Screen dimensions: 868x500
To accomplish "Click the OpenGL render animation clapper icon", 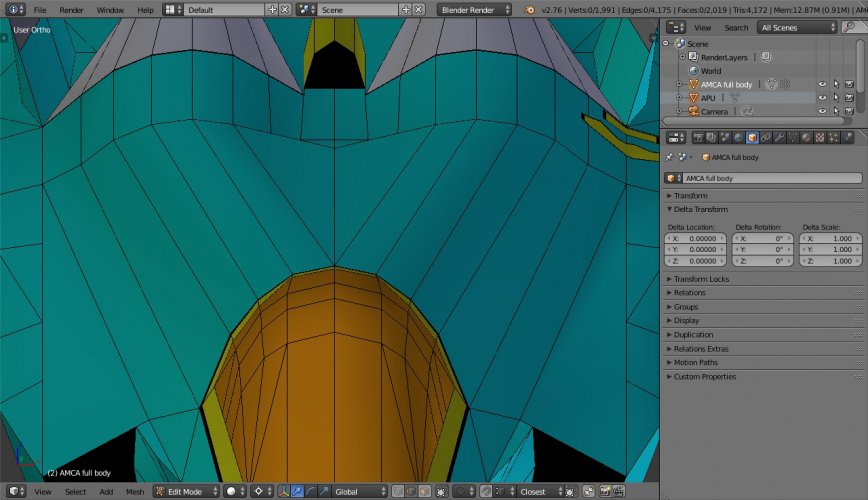I will 618,492.
